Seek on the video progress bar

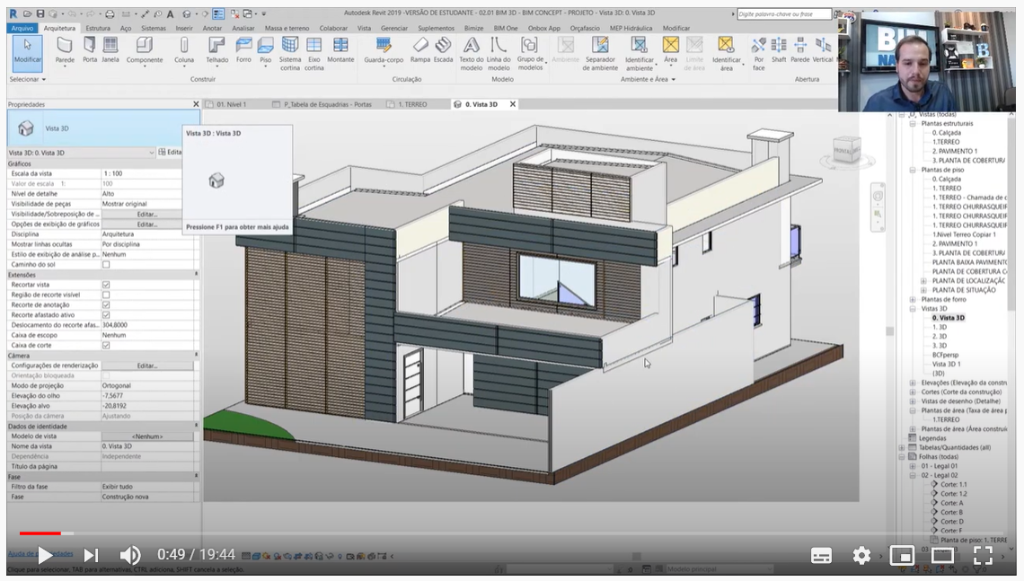[511, 533]
